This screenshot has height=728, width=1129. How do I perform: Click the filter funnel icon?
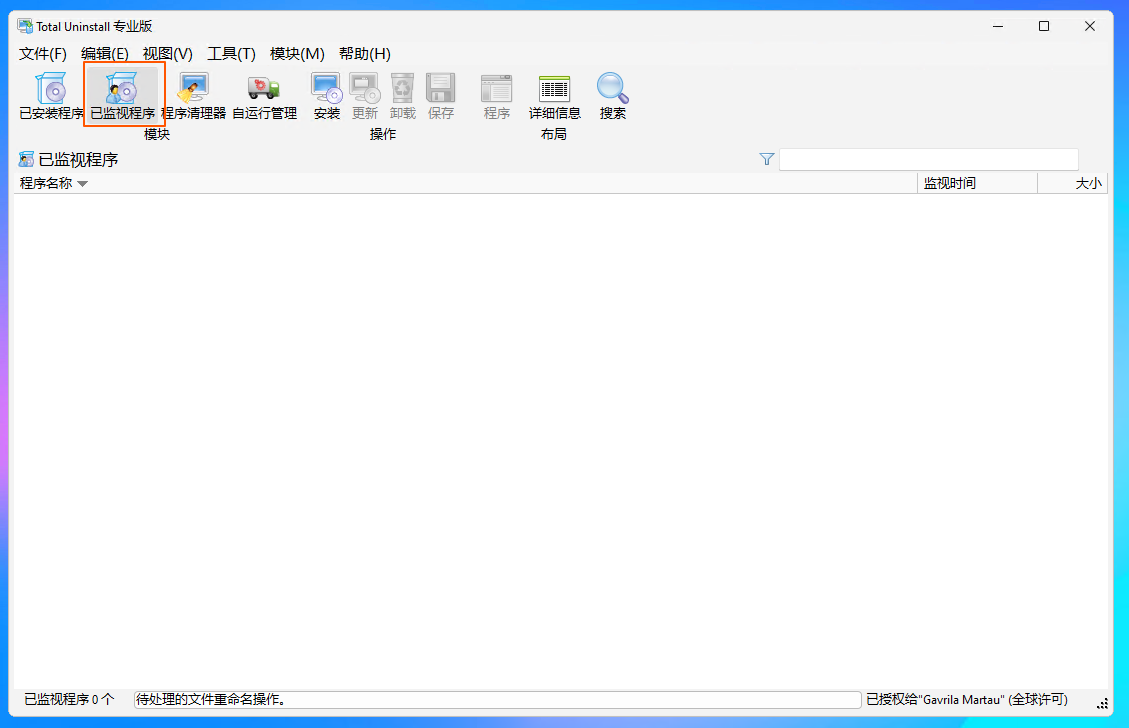pyautogui.click(x=767, y=159)
